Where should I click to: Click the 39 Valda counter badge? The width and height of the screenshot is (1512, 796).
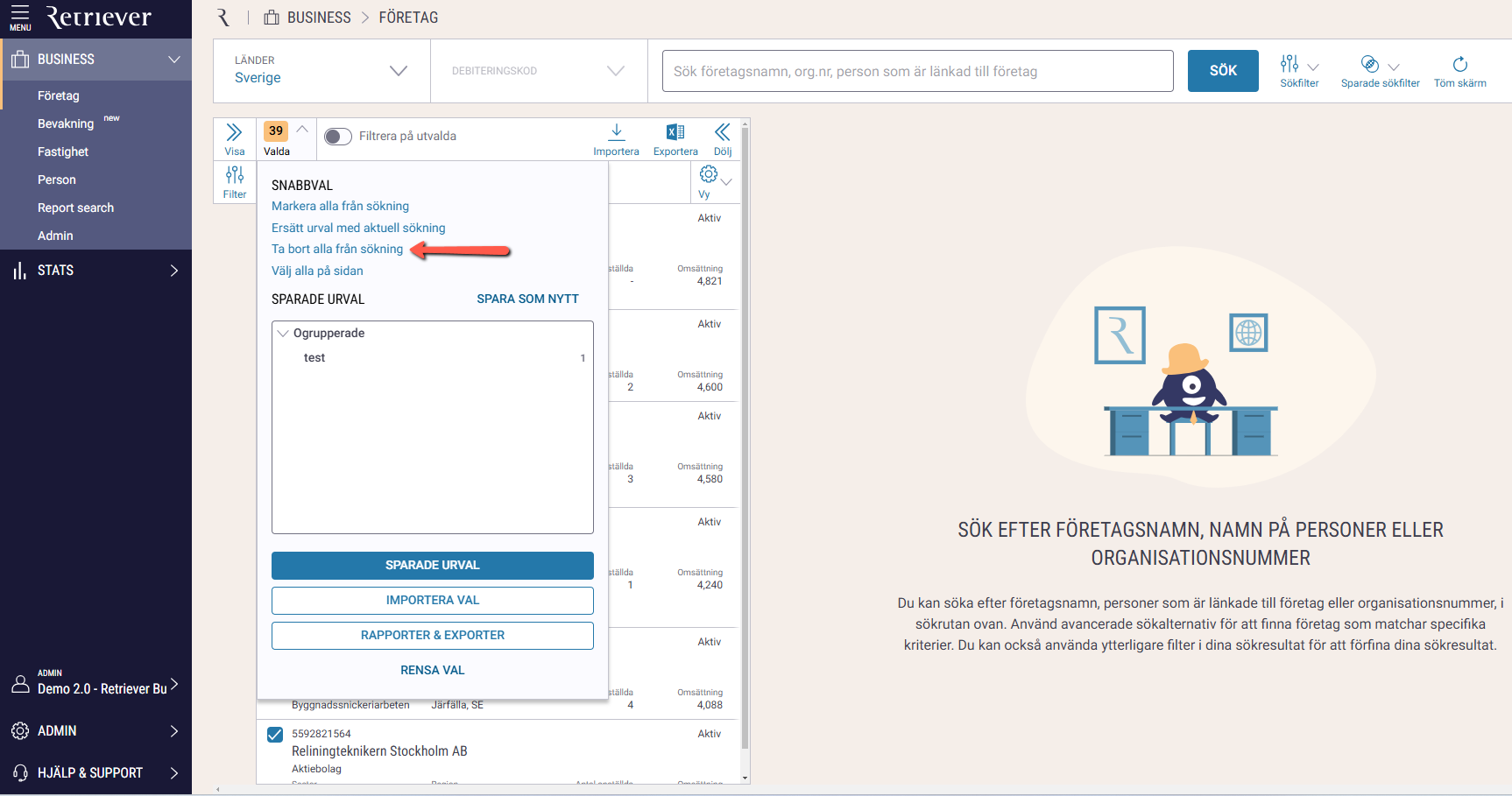click(276, 130)
